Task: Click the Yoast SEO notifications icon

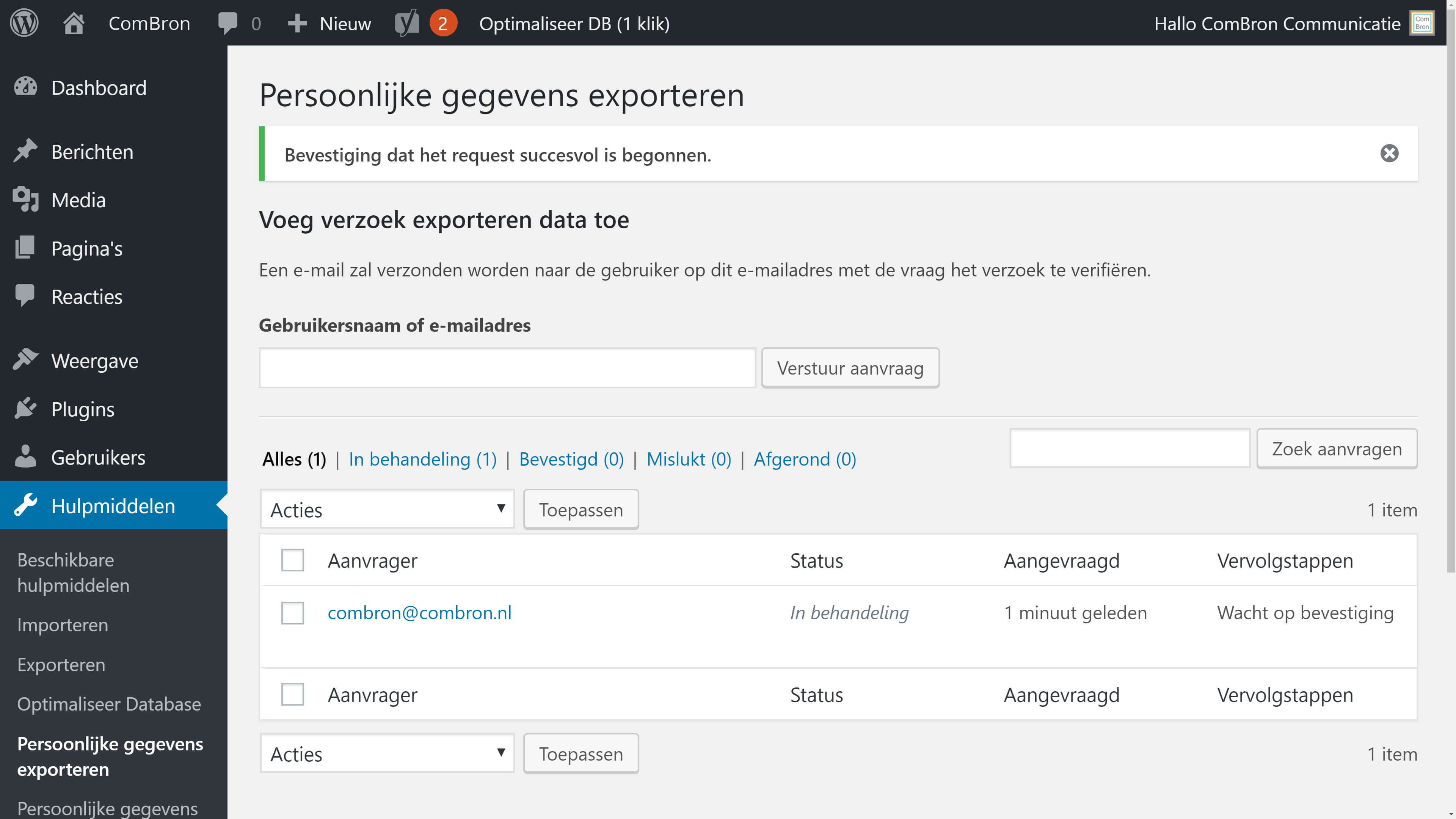Action: (408, 23)
